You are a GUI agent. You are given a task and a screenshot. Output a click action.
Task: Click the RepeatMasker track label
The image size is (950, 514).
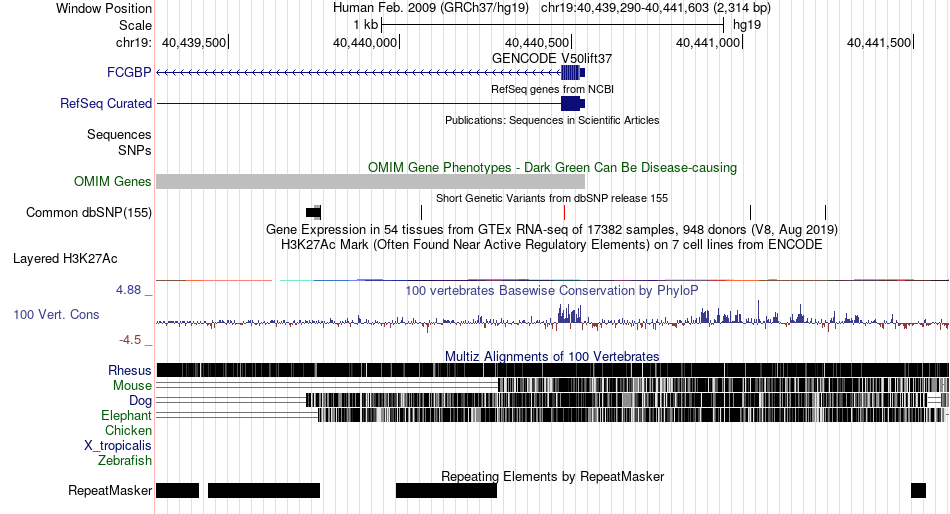point(110,490)
